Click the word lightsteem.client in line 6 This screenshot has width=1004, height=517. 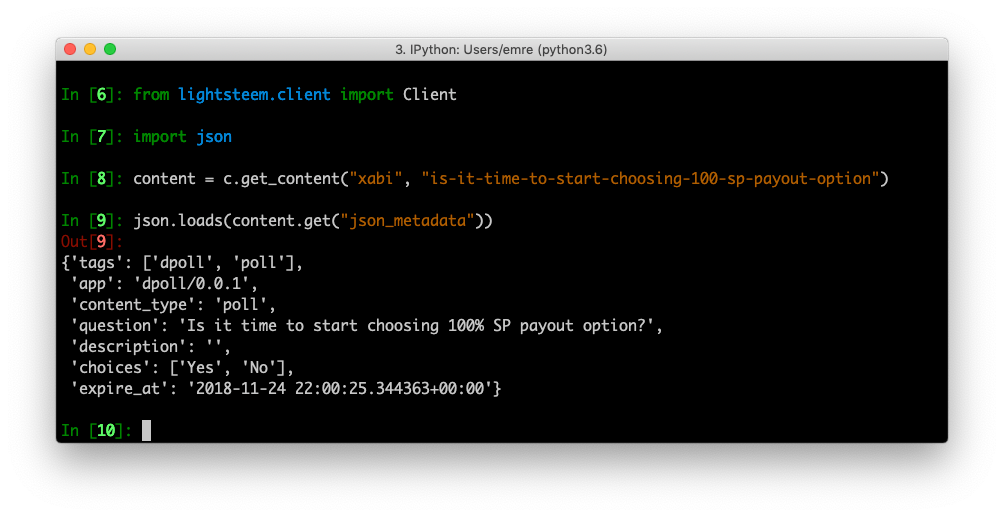(x=254, y=94)
